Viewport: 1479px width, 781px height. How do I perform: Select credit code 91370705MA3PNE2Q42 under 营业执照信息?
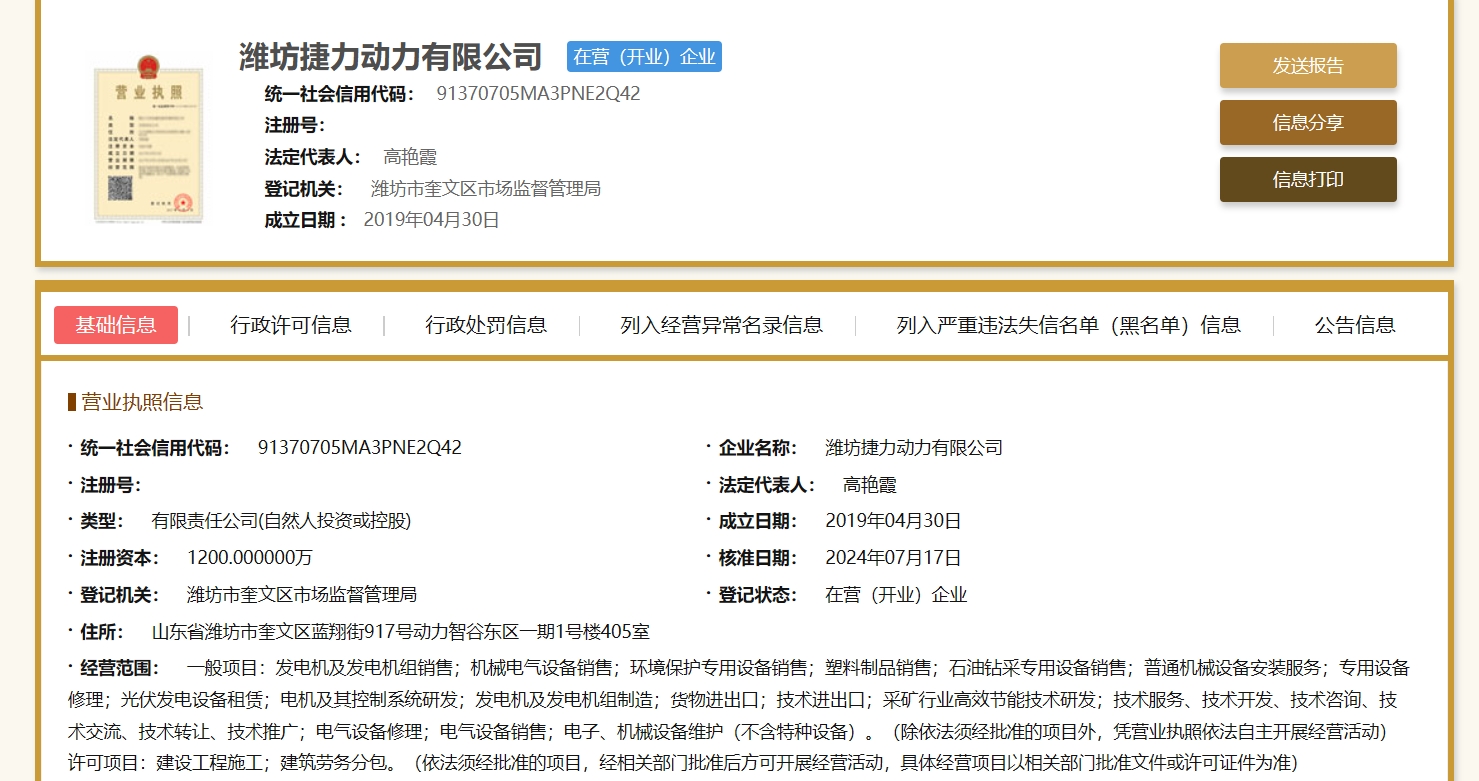tap(360, 448)
